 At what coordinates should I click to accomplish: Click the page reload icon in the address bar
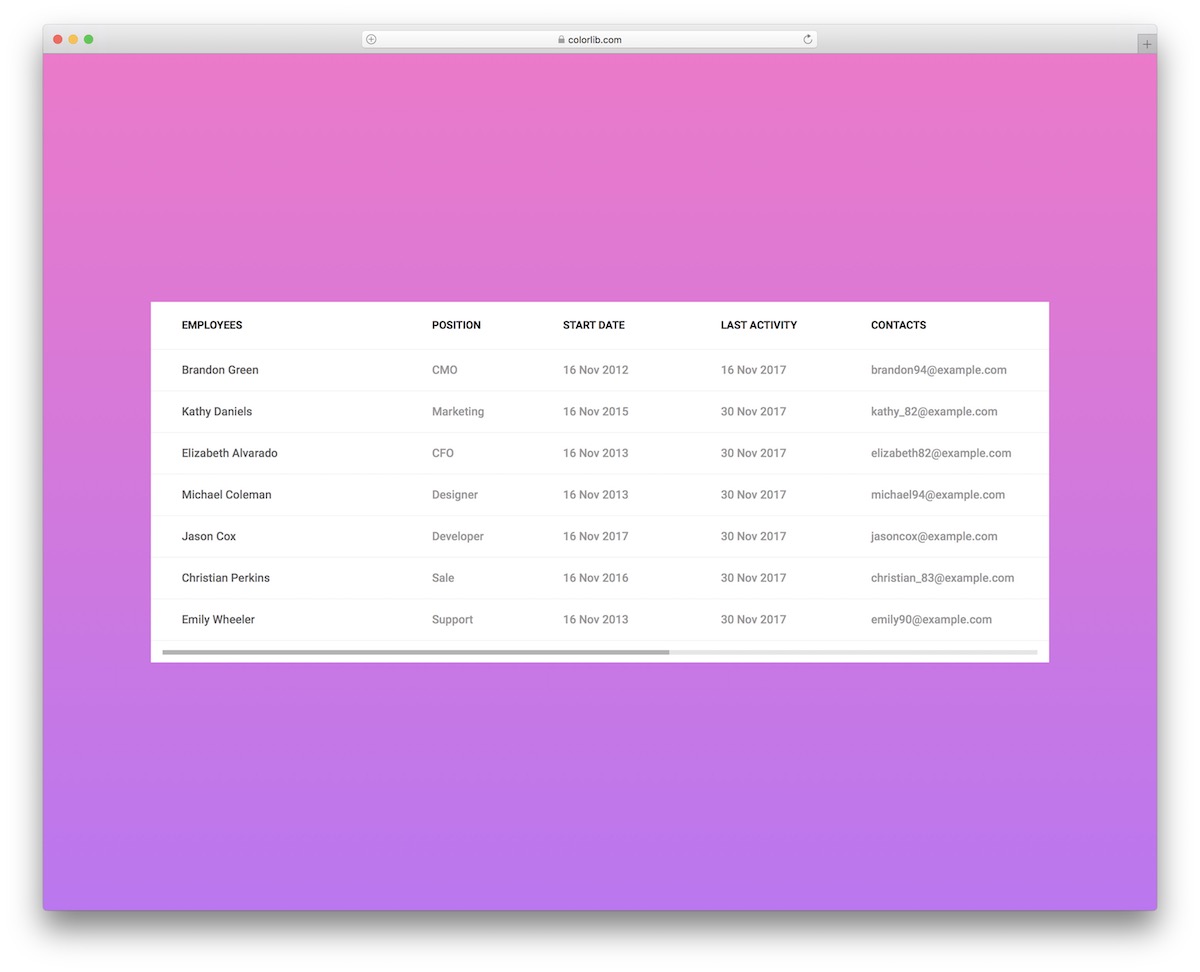[807, 39]
